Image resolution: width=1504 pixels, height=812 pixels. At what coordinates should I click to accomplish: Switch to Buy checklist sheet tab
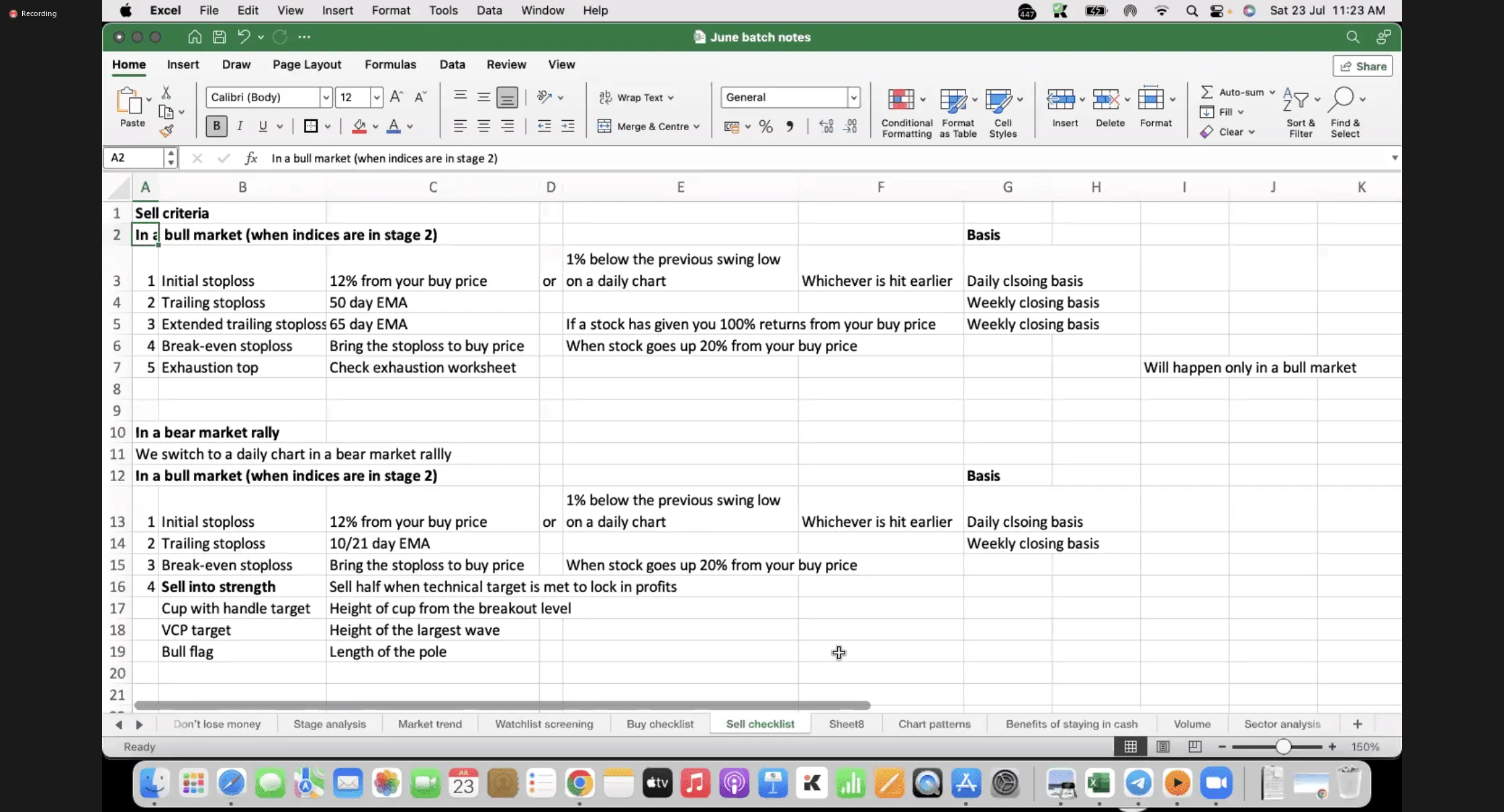pyautogui.click(x=659, y=723)
